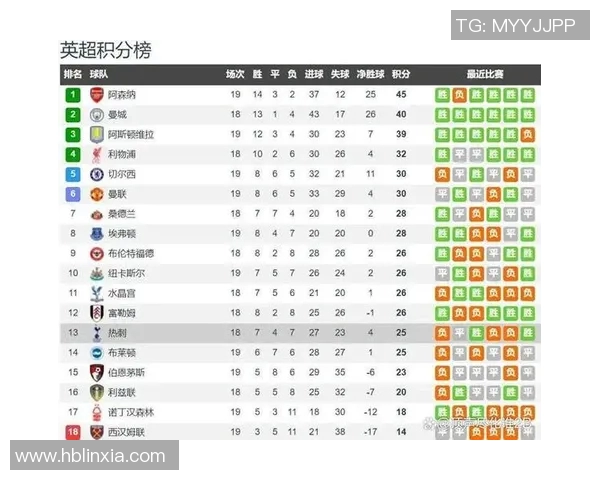Open the Manchester United crest icon
Screen dimensions: 600x480
pos(97,194)
